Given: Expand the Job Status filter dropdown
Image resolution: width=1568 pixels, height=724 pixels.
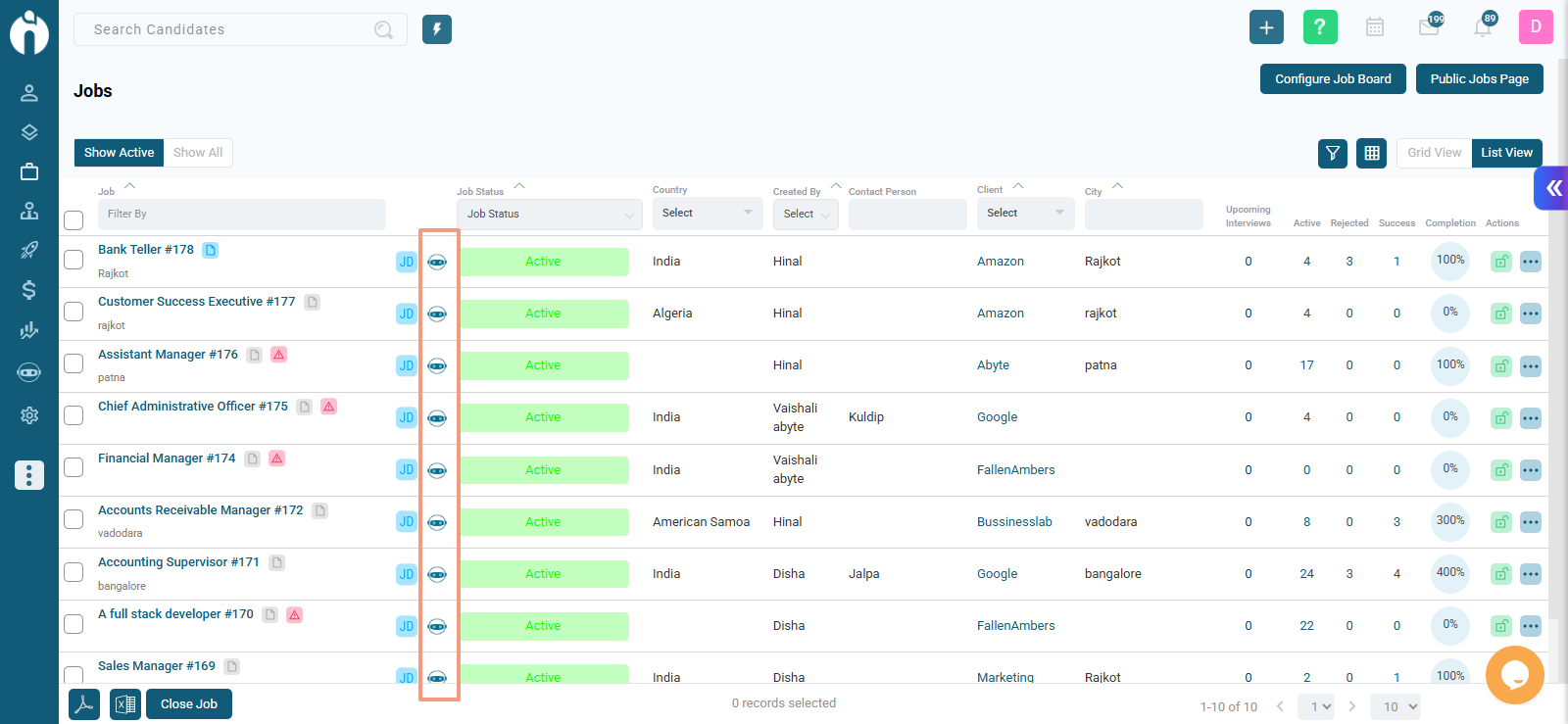Looking at the screenshot, I should pyautogui.click(x=550, y=214).
